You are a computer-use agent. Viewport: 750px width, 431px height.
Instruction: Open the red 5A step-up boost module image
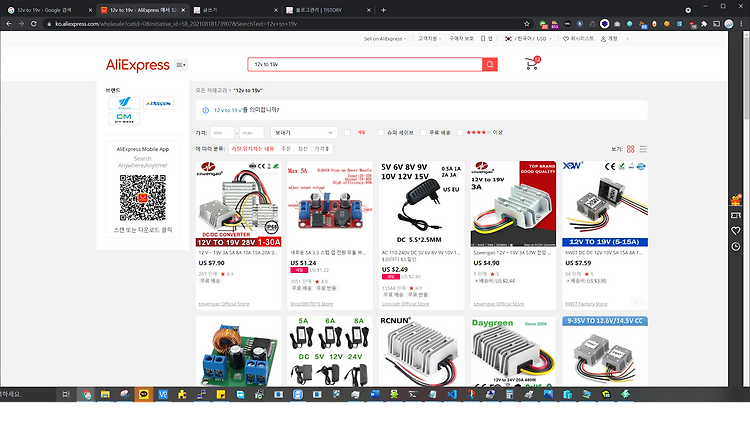point(330,204)
